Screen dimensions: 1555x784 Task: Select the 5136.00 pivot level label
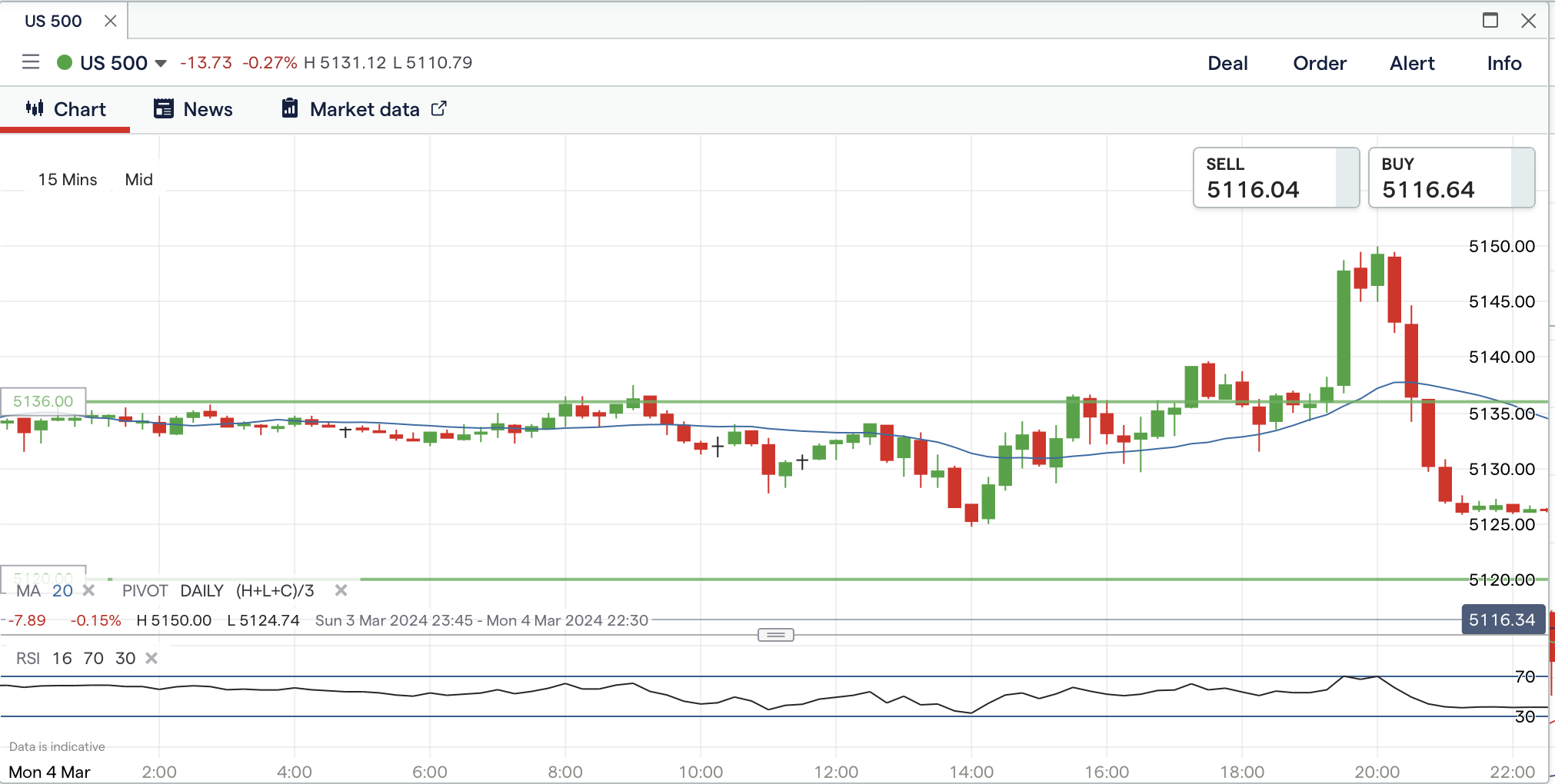click(x=43, y=401)
